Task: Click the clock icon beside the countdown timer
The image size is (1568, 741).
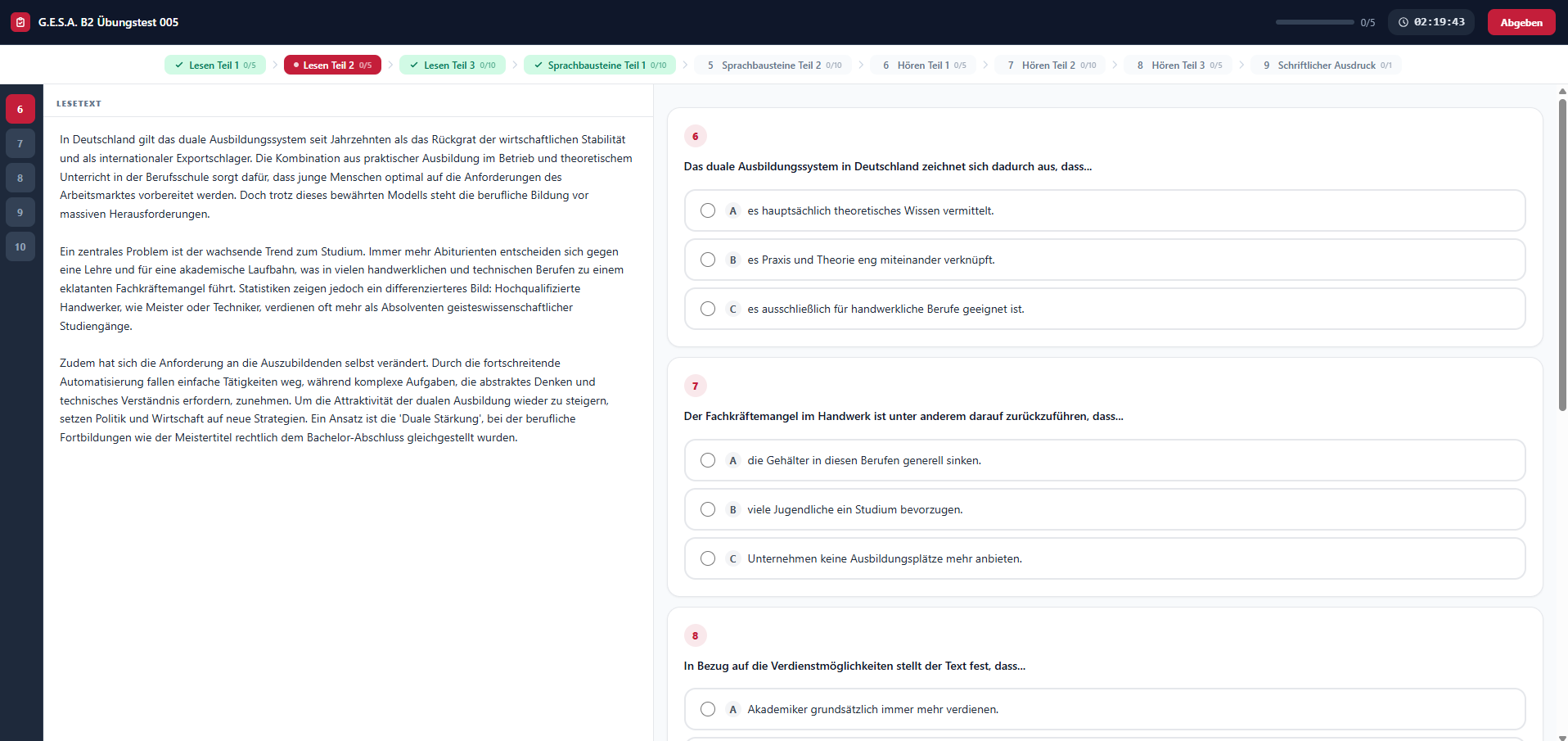Action: [1404, 22]
